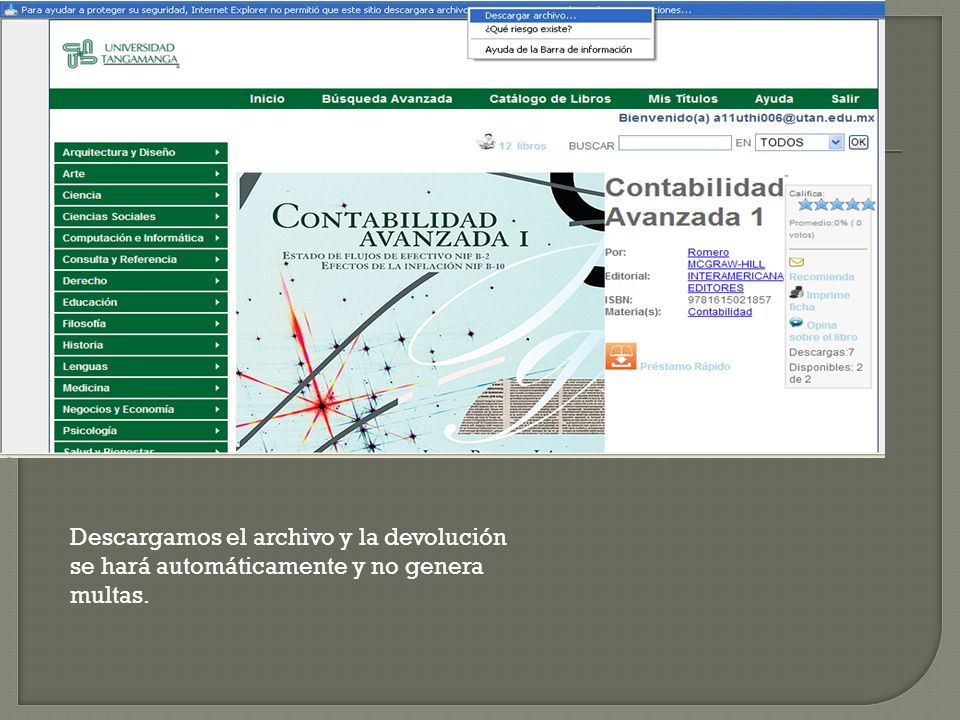This screenshot has height=720, width=960.
Task: Open the TODOS search scope dropdown
Action: click(800, 142)
